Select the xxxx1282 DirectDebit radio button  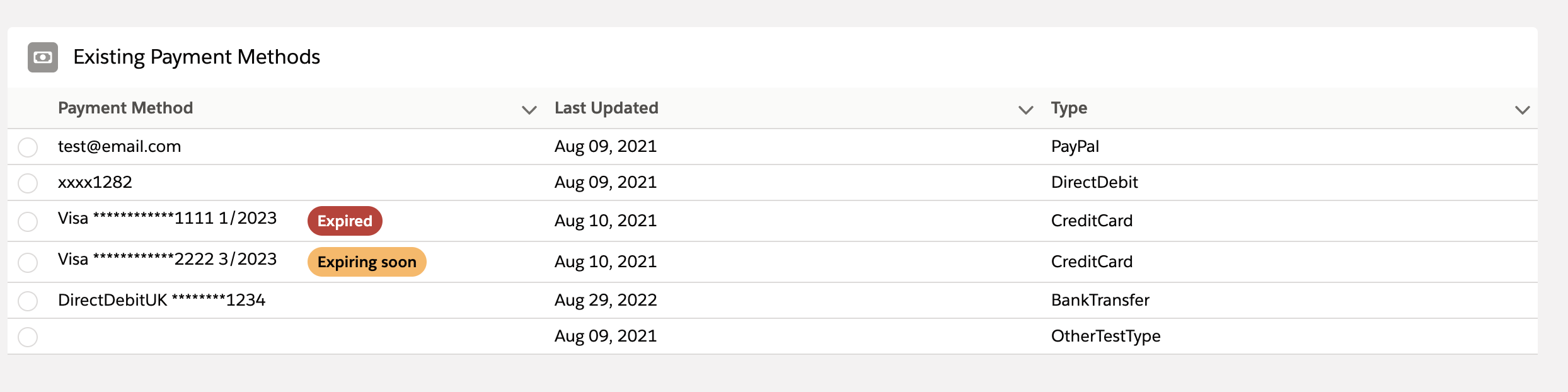click(28, 183)
